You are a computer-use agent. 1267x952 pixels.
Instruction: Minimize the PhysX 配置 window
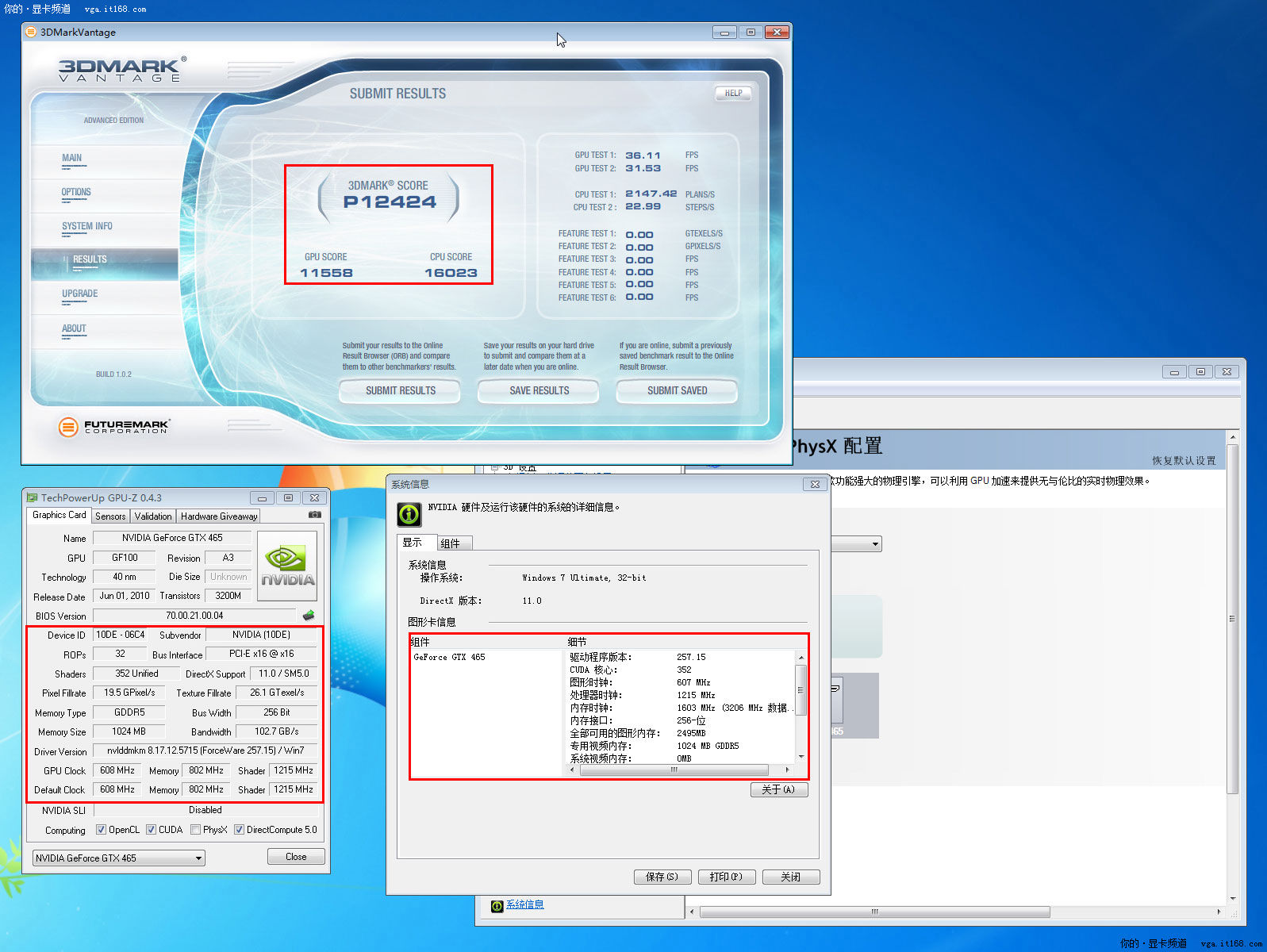(x=1174, y=371)
